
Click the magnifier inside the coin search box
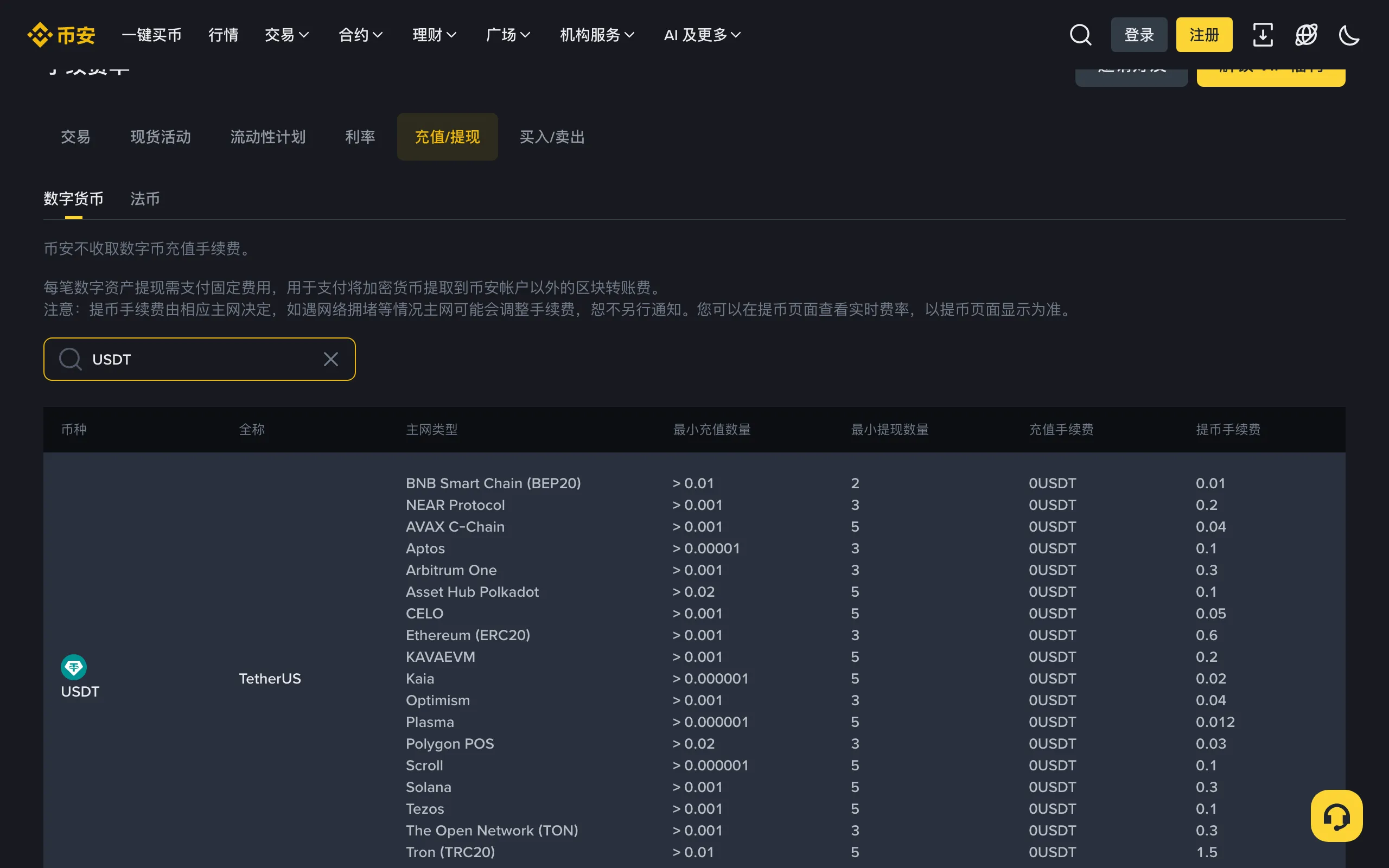click(x=71, y=359)
